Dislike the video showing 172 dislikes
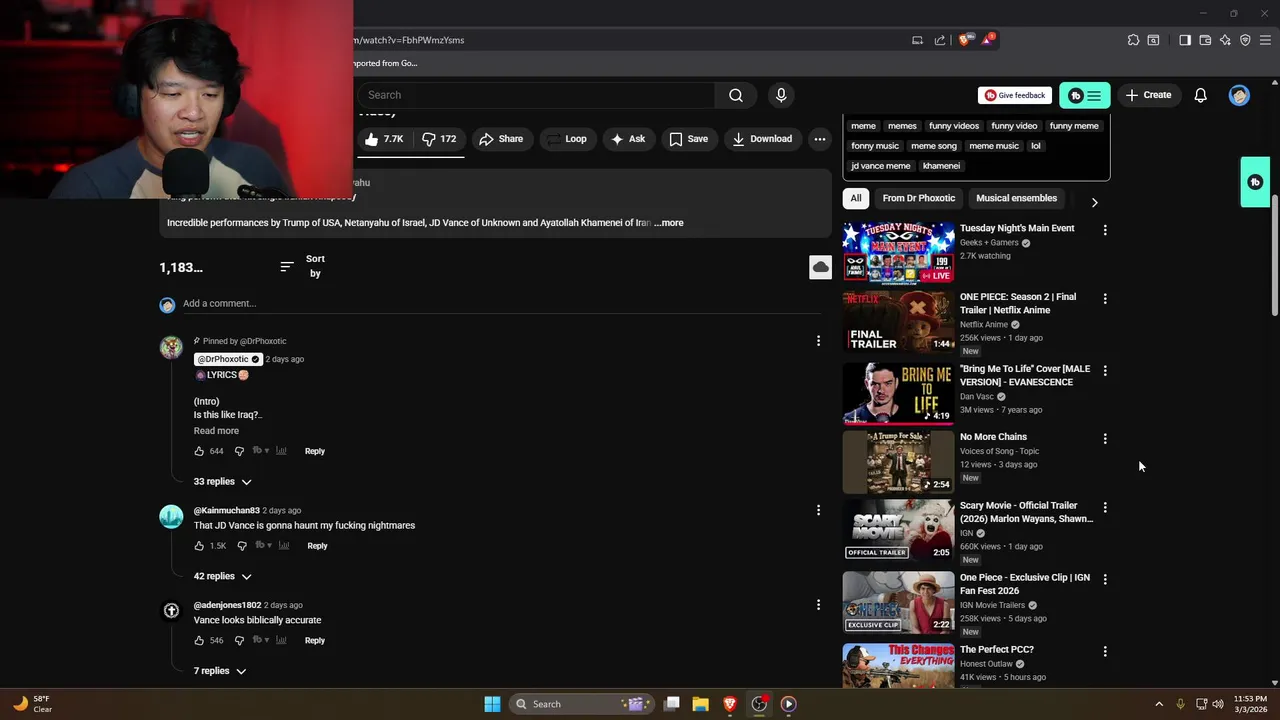This screenshot has width=1280, height=720. 438,139
